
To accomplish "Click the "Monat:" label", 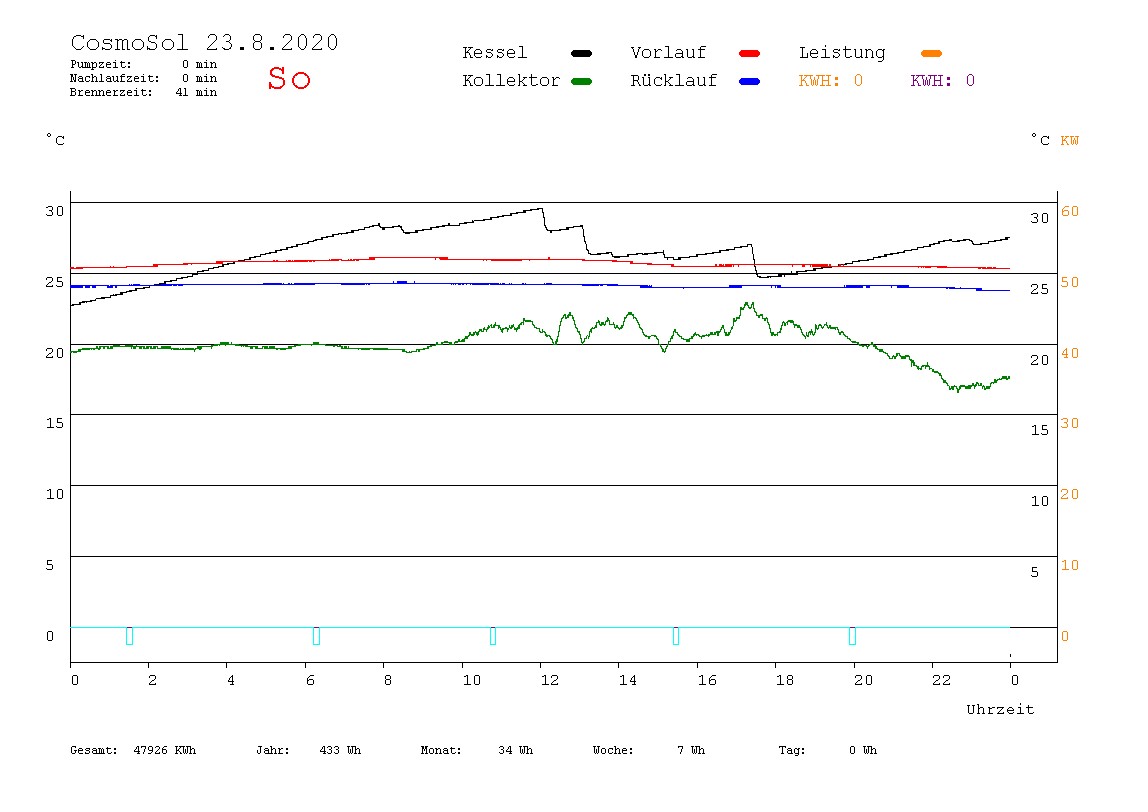I will [x=441, y=750].
